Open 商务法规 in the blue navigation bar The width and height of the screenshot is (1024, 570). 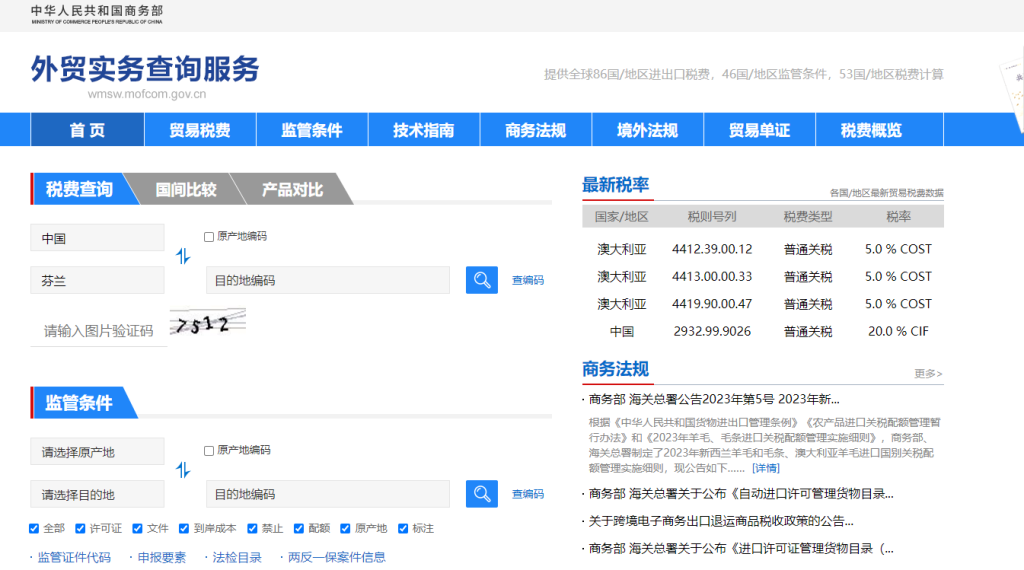pyautogui.click(x=536, y=129)
